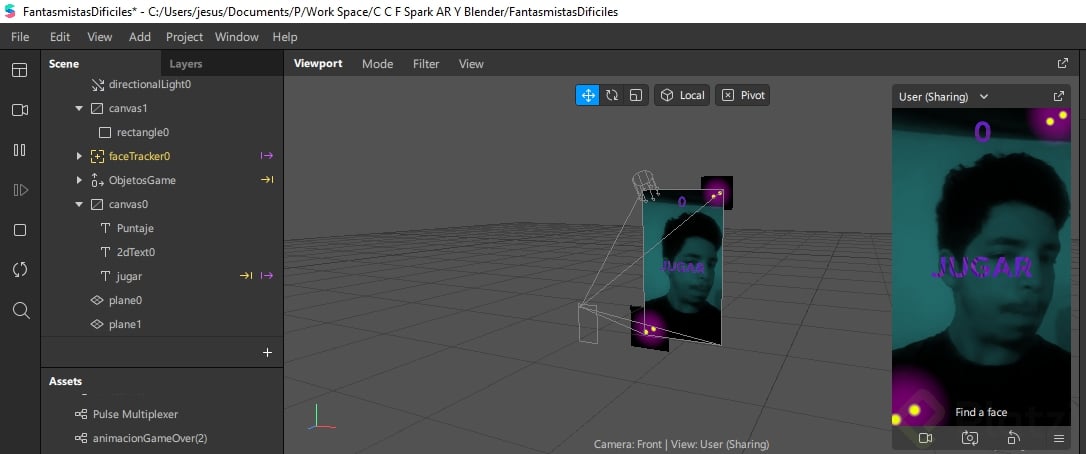The height and width of the screenshot is (454, 1086).
Task: Toggle Pivot mode button
Action: pyautogui.click(x=742, y=96)
